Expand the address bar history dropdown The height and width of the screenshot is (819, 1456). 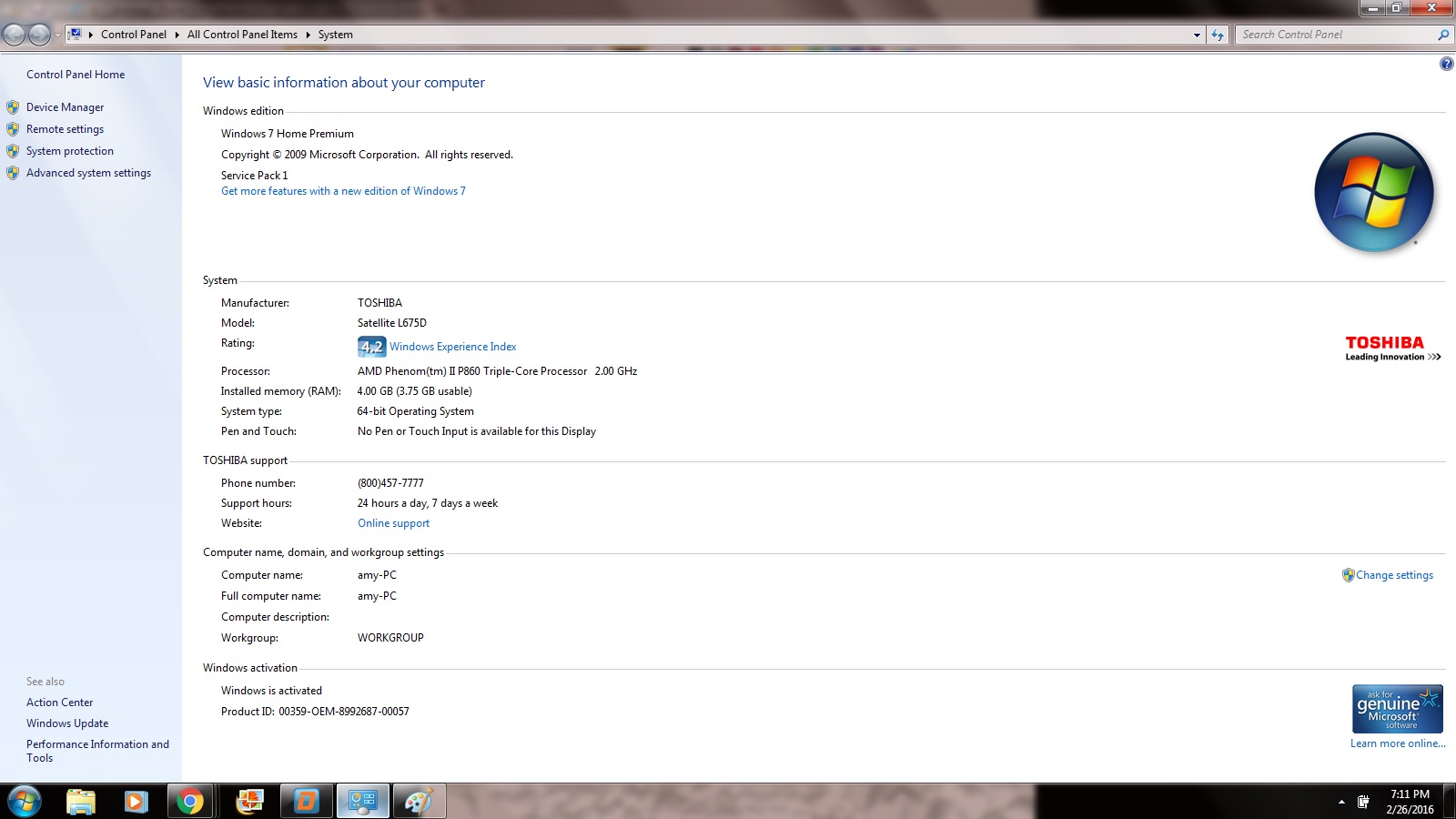[1197, 35]
